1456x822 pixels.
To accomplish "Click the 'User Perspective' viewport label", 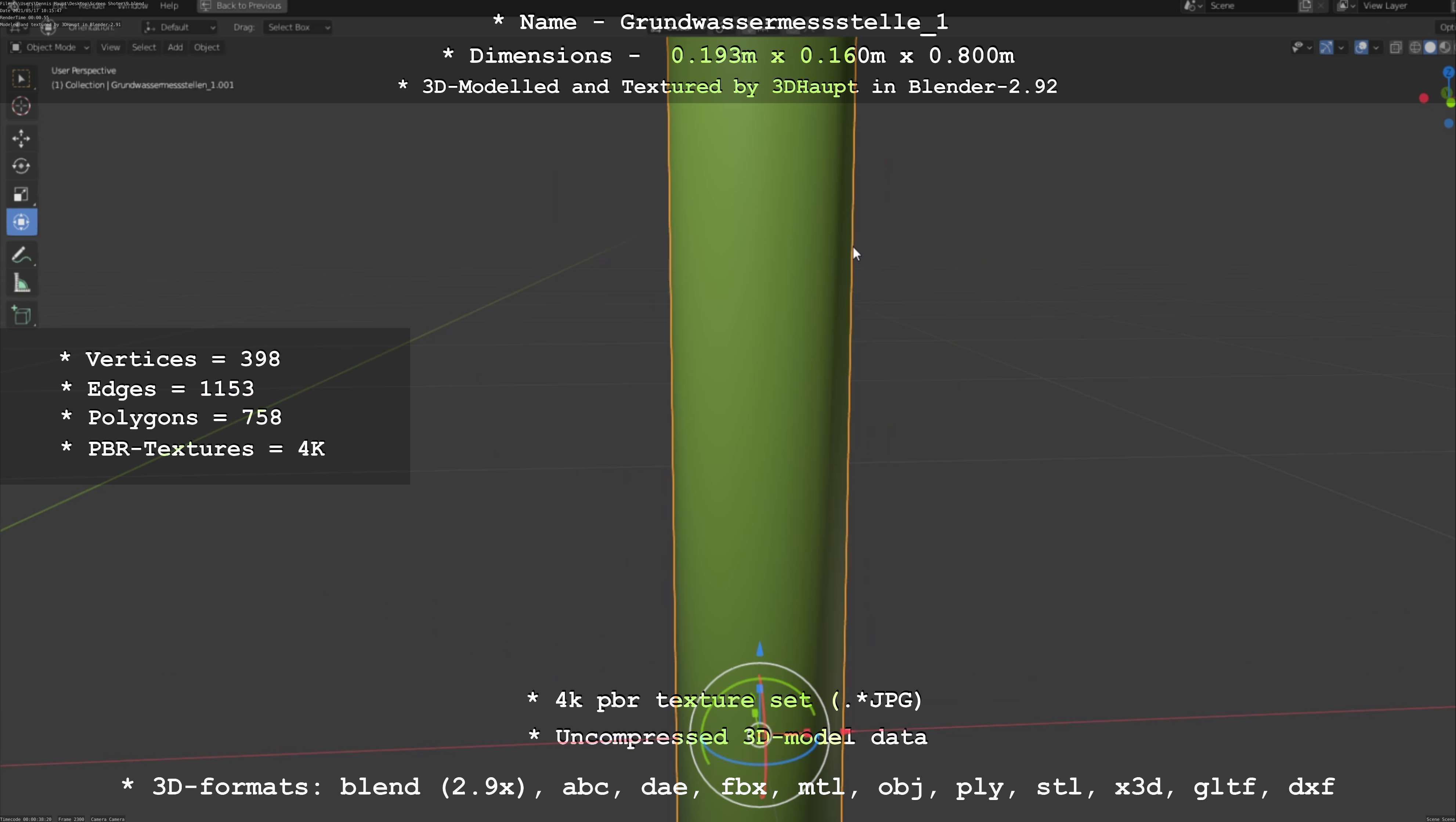I will [x=84, y=70].
